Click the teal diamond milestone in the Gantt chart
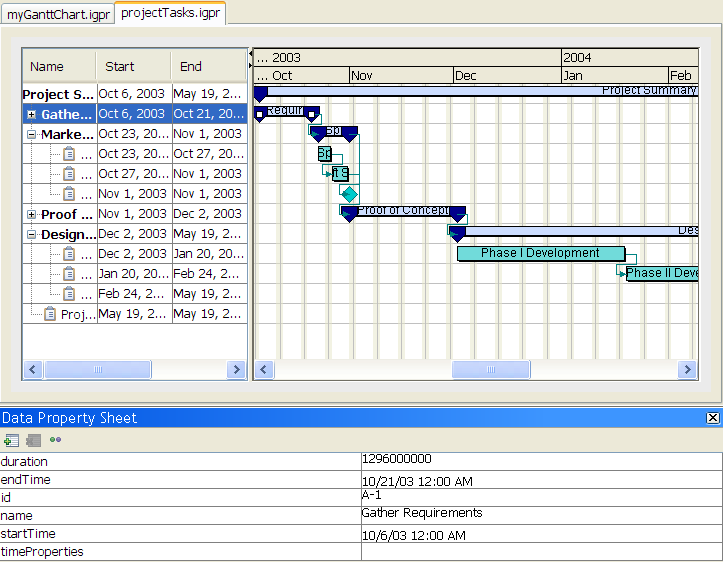Image resolution: width=723 pixels, height=562 pixels. point(348,194)
